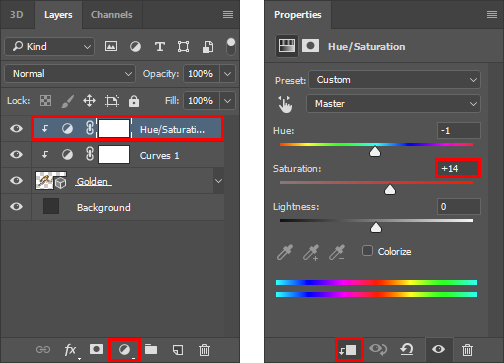Click the Saturation value field
Screen dimensions: 504x363
coord(459,168)
